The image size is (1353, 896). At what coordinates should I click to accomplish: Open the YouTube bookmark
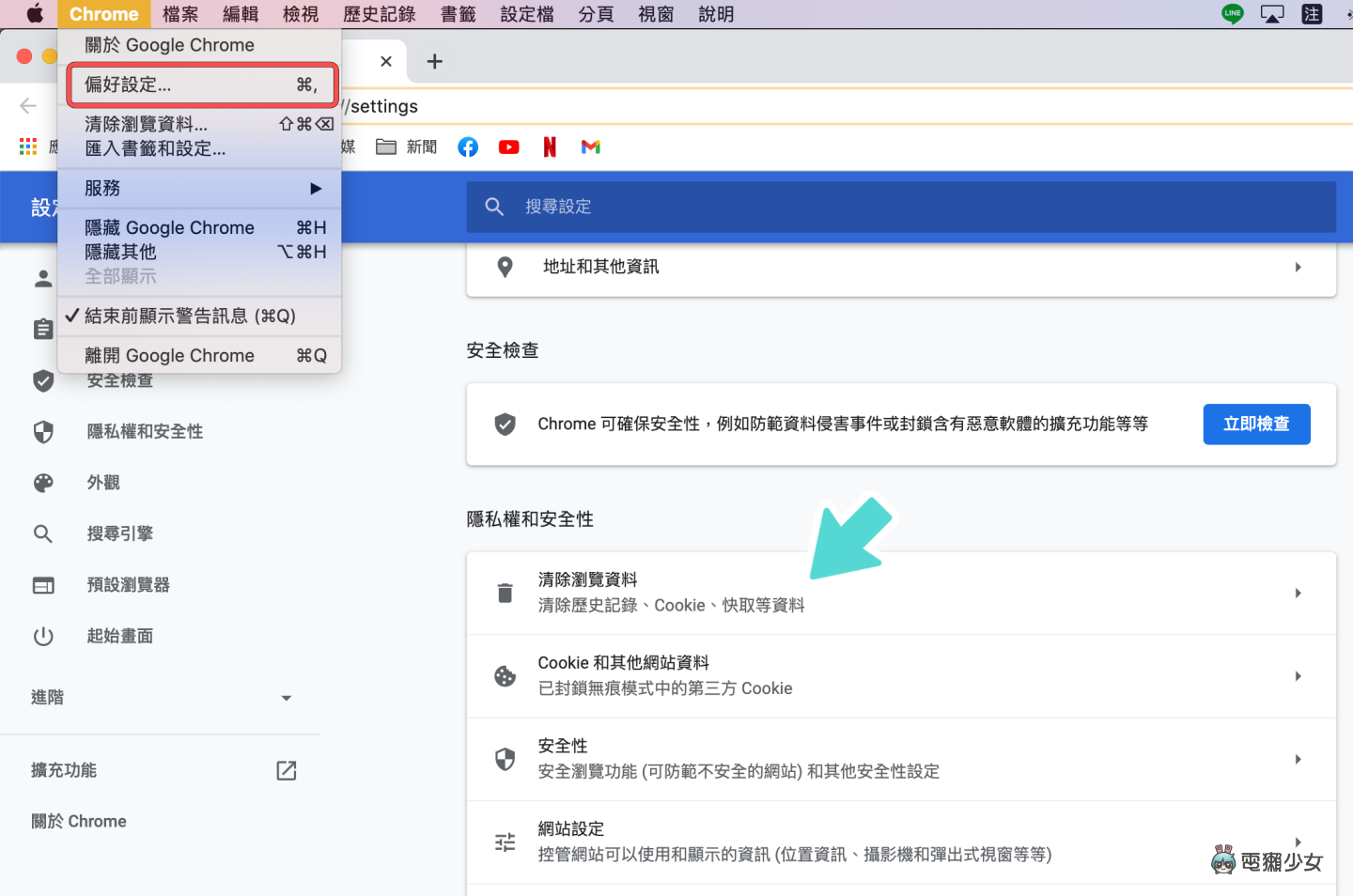(508, 147)
